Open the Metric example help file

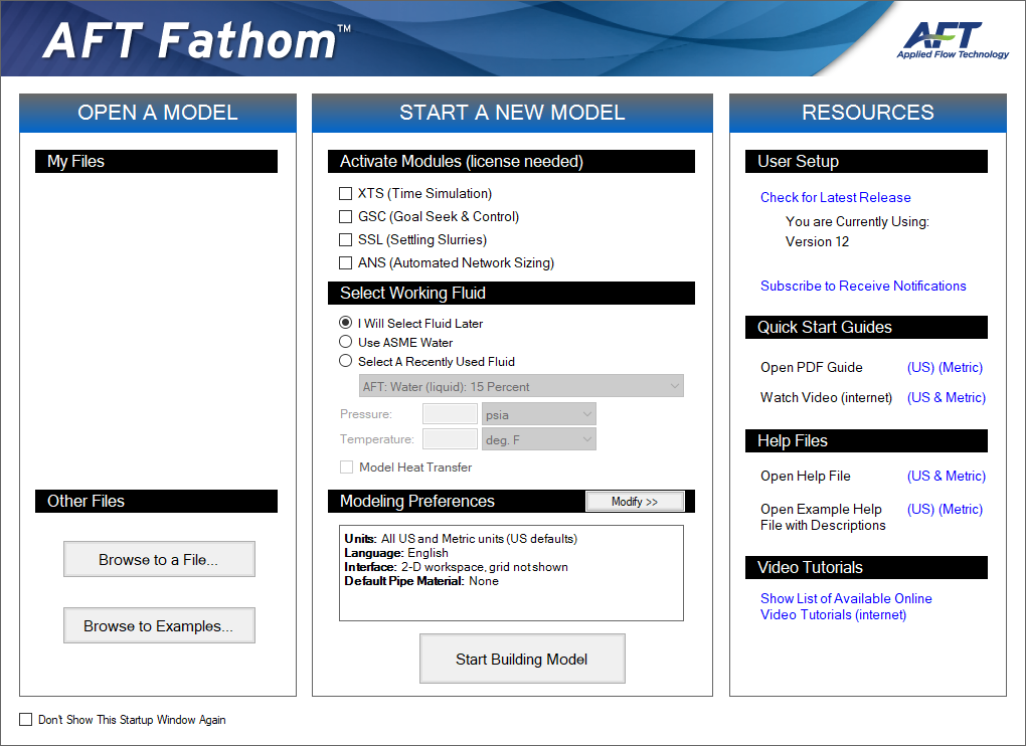click(x=961, y=509)
